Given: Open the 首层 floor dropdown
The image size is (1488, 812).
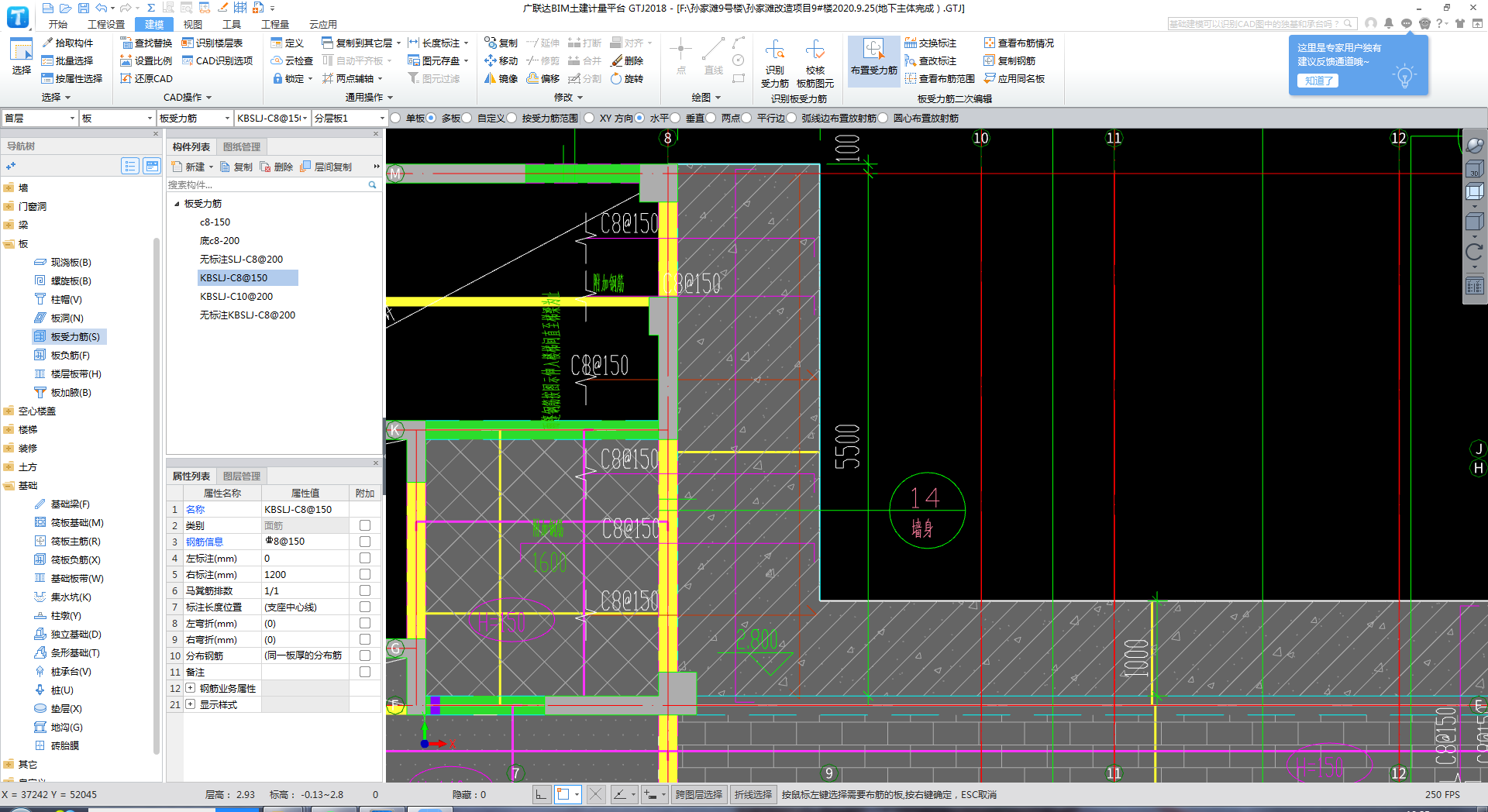Looking at the screenshot, I should point(40,118).
